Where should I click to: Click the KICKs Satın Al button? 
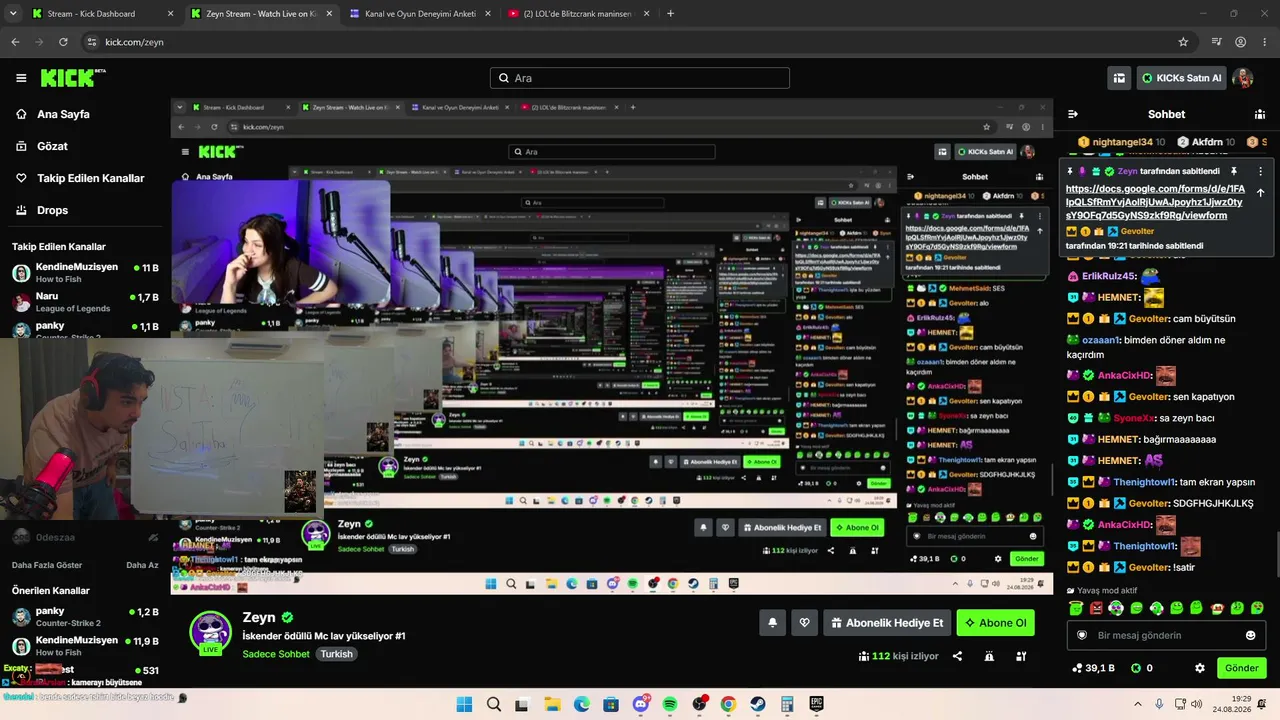(x=1183, y=78)
